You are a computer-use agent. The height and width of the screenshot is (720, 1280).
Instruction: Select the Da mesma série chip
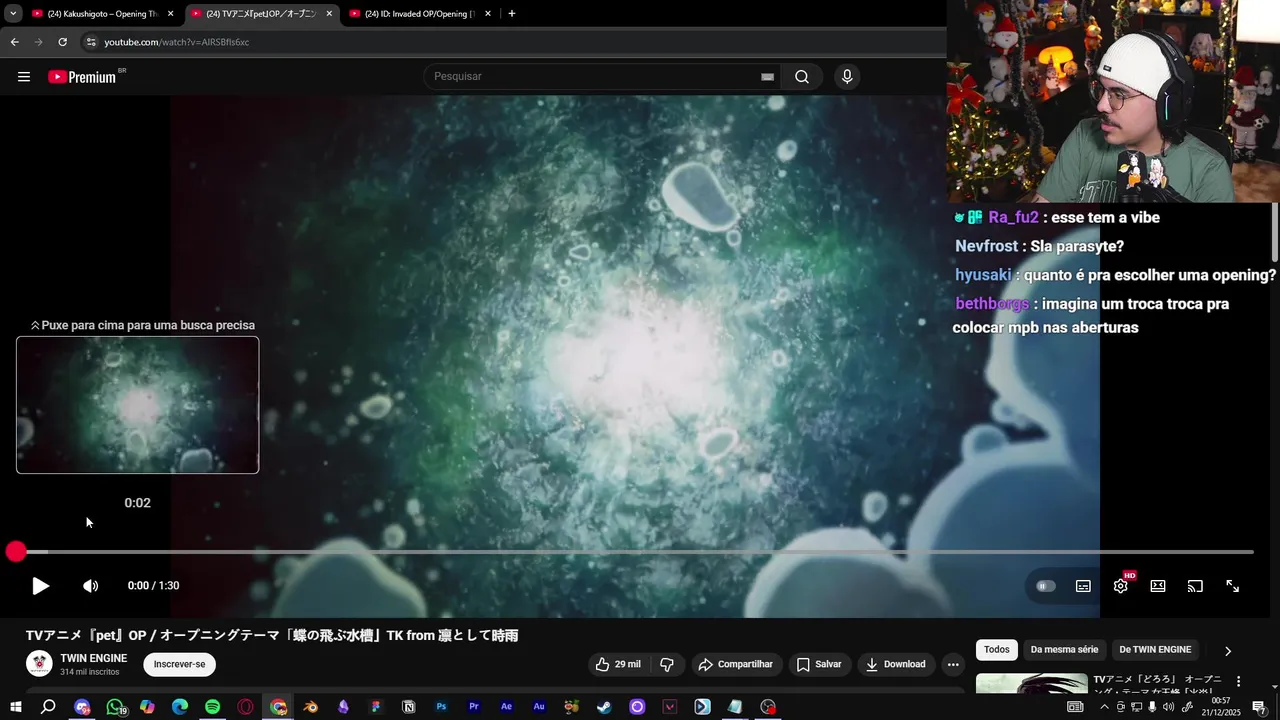click(1064, 650)
